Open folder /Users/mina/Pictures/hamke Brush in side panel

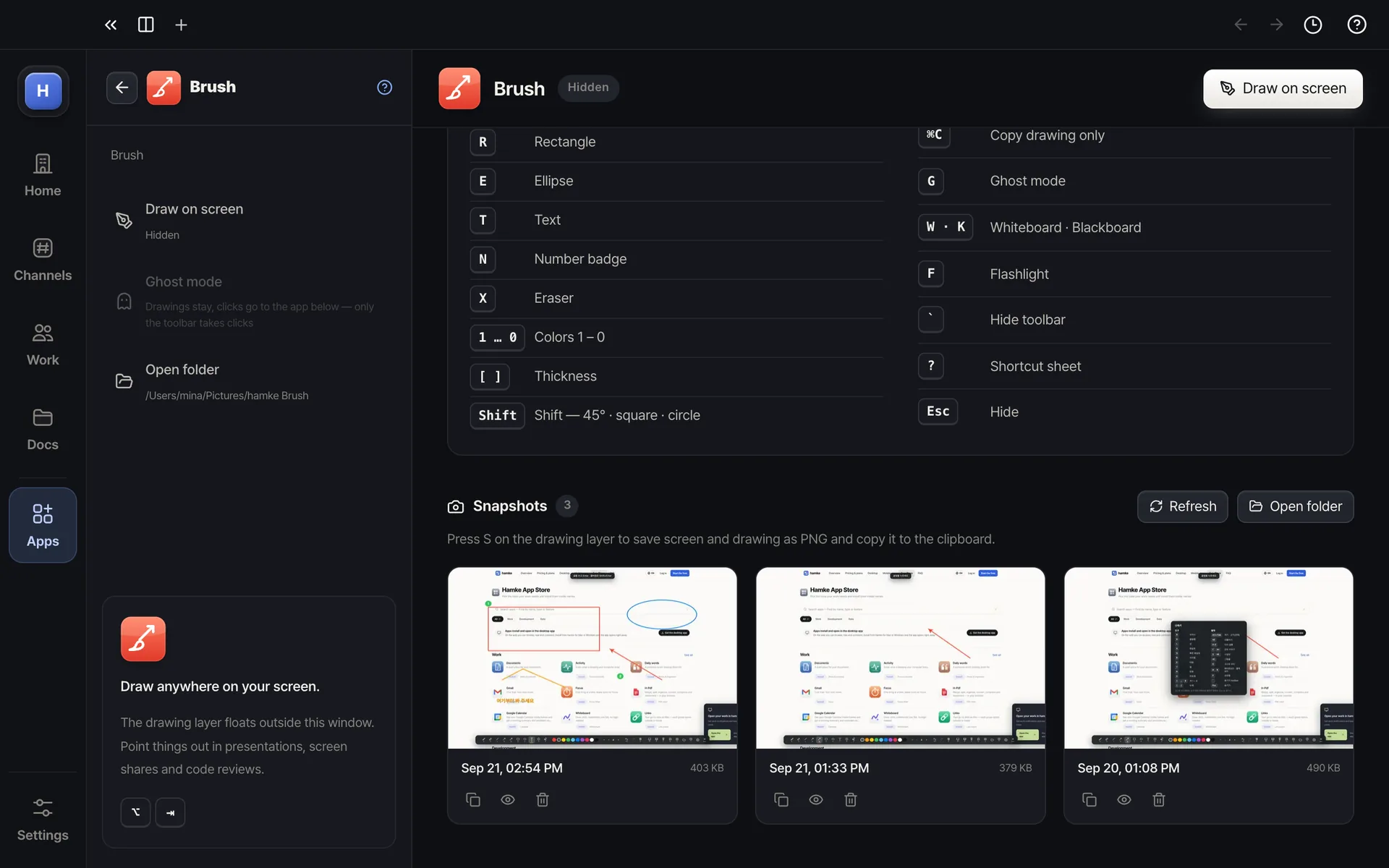tap(249, 381)
